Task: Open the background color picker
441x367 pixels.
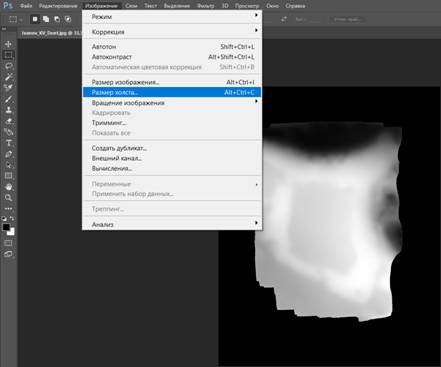Action: click(x=11, y=232)
